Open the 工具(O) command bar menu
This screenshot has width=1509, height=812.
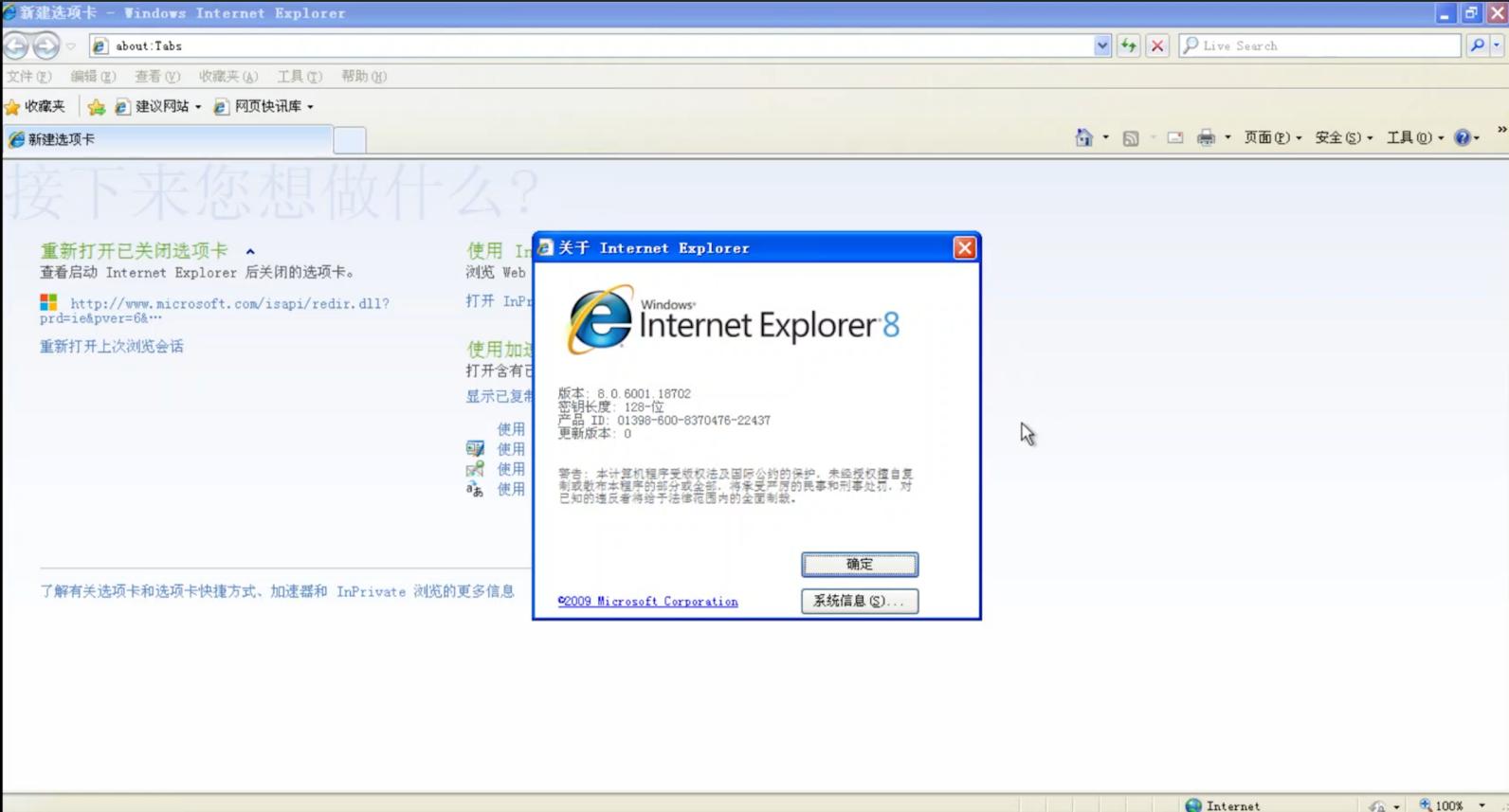[x=1415, y=138]
